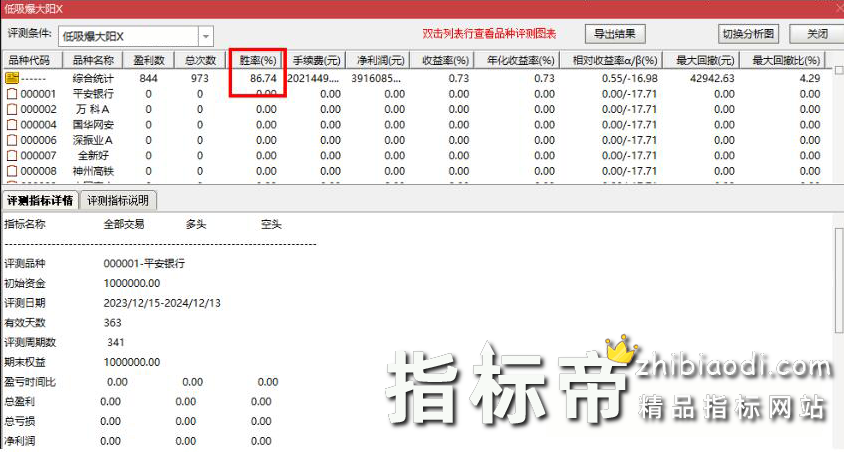The height and width of the screenshot is (452, 844).
Task: Click the document icon for 000007
Action: [x=12, y=156]
